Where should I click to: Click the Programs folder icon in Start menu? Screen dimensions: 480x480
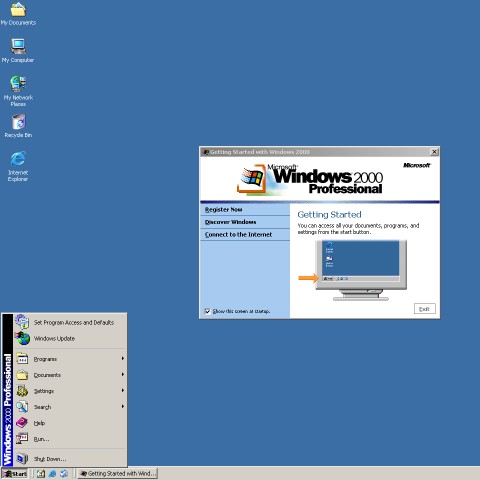tap(22, 359)
